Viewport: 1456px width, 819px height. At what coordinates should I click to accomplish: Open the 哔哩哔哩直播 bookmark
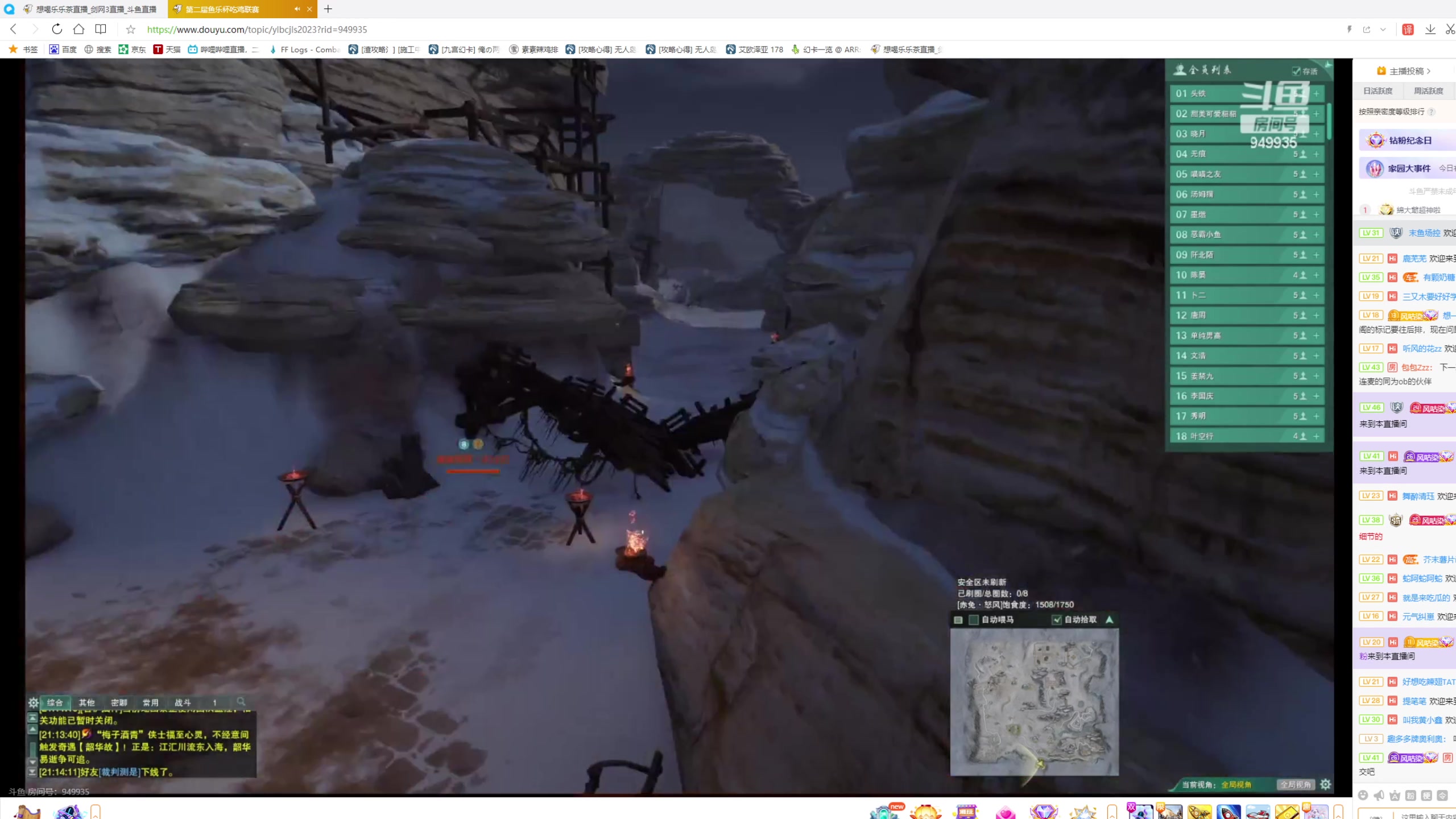tap(224, 49)
